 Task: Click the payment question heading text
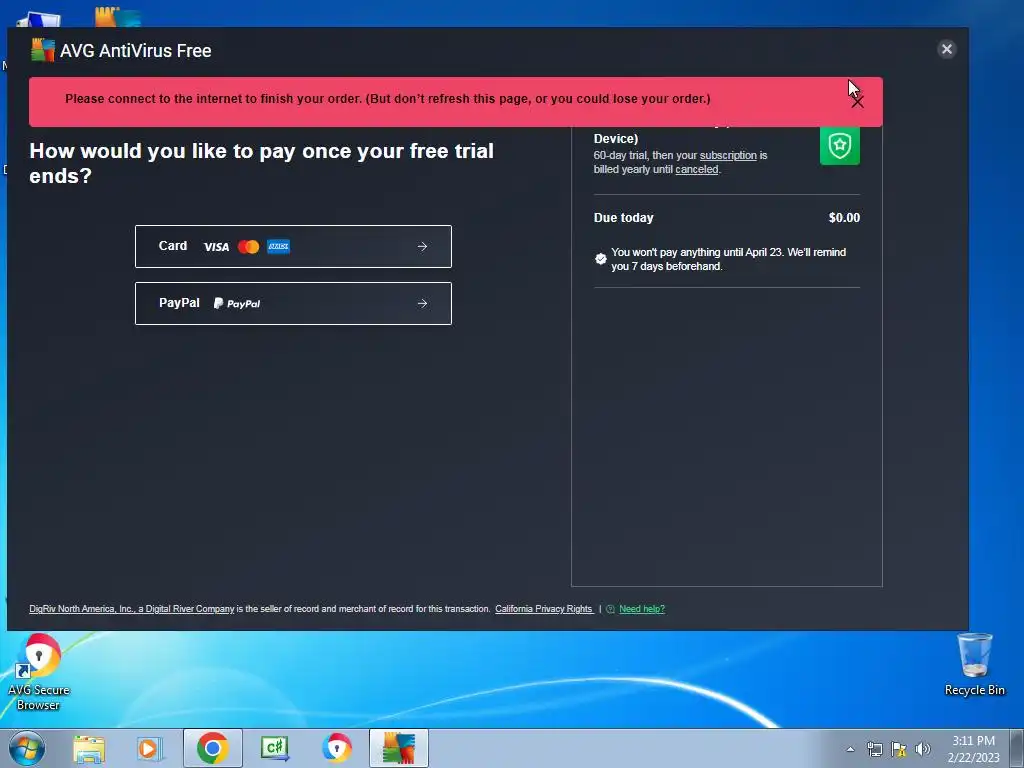[261, 163]
